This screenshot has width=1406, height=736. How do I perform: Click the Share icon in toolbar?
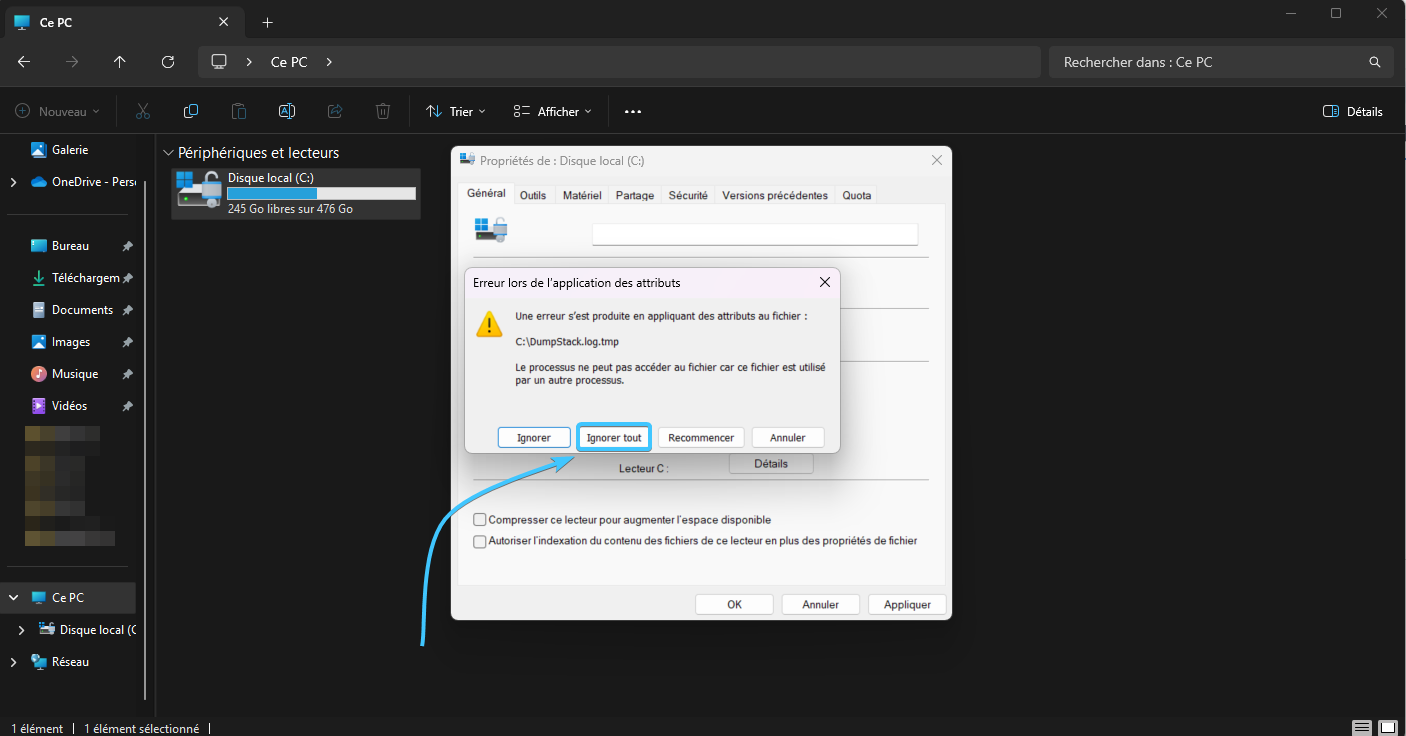pyautogui.click(x=335, y=111)
